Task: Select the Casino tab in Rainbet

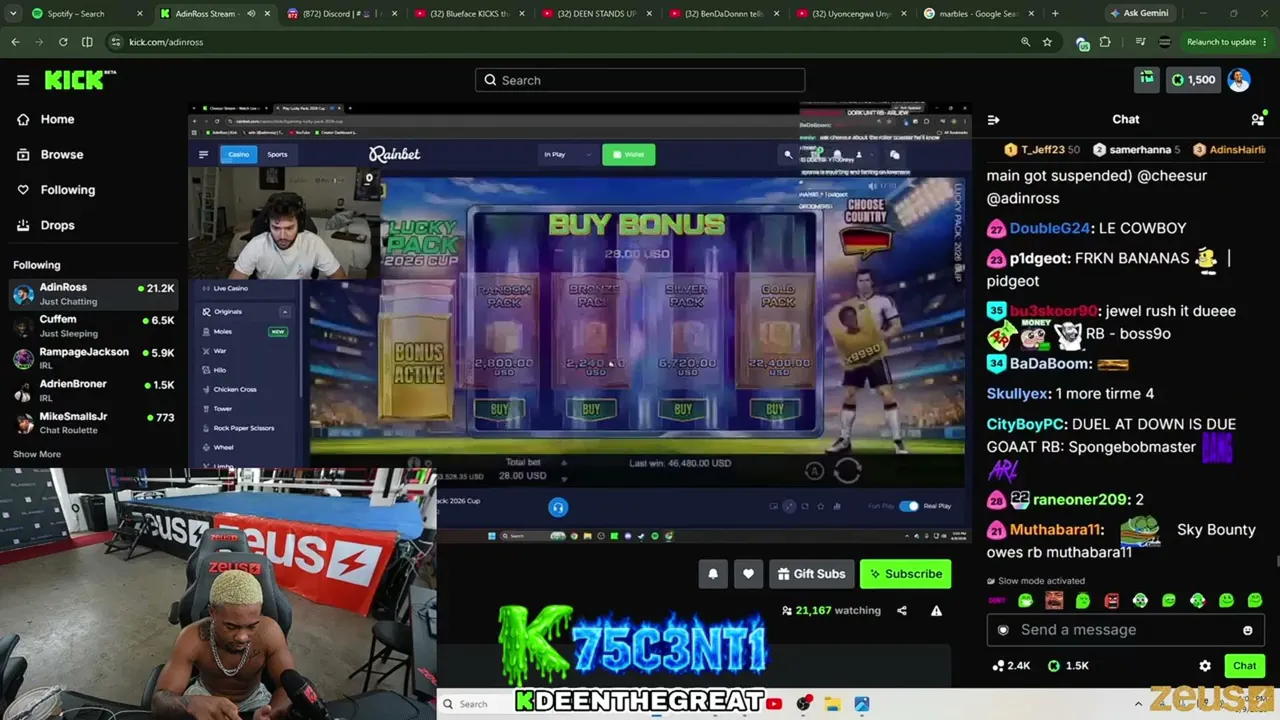Action: [238, 154]
